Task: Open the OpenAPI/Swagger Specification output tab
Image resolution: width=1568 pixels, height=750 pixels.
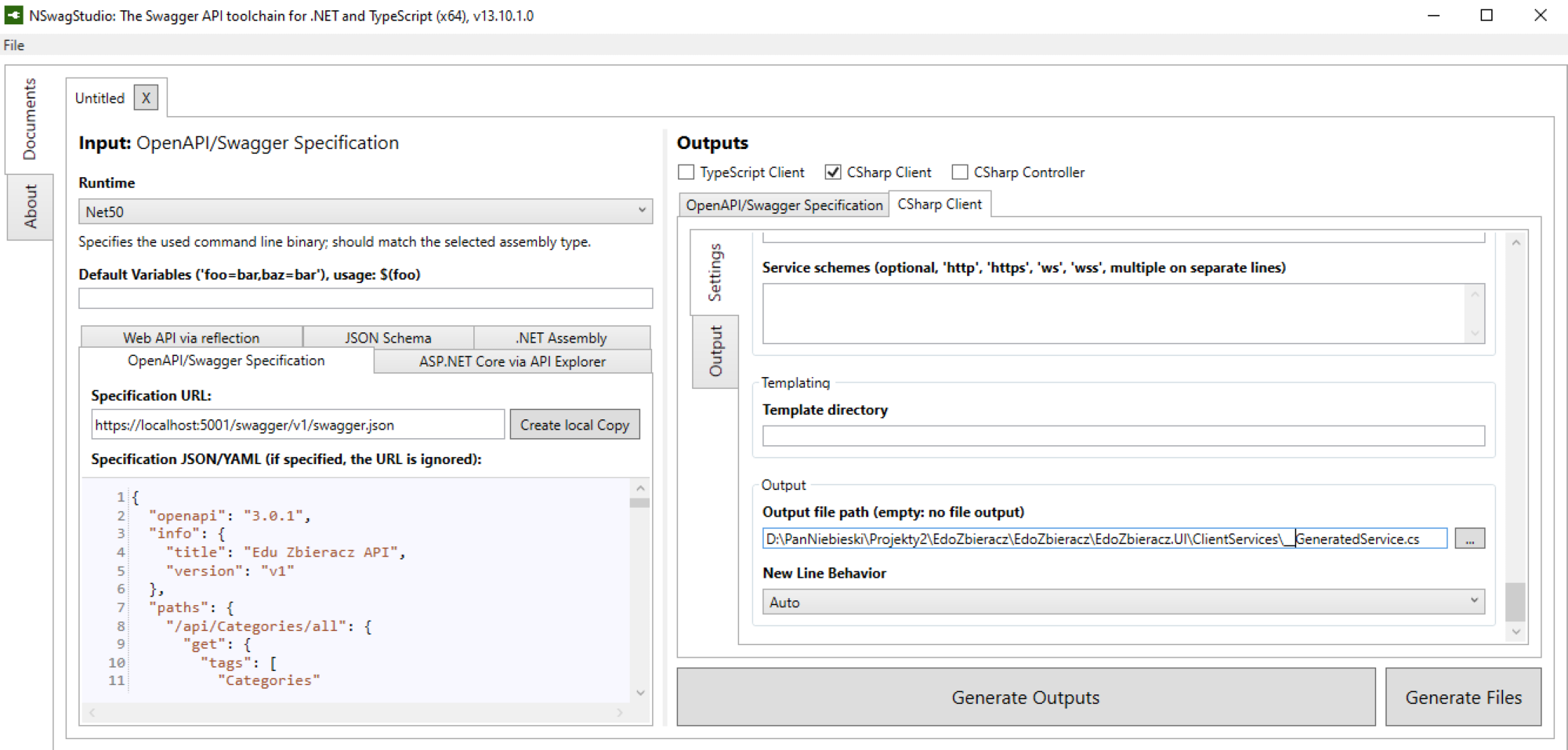Action: click(784, 205)
